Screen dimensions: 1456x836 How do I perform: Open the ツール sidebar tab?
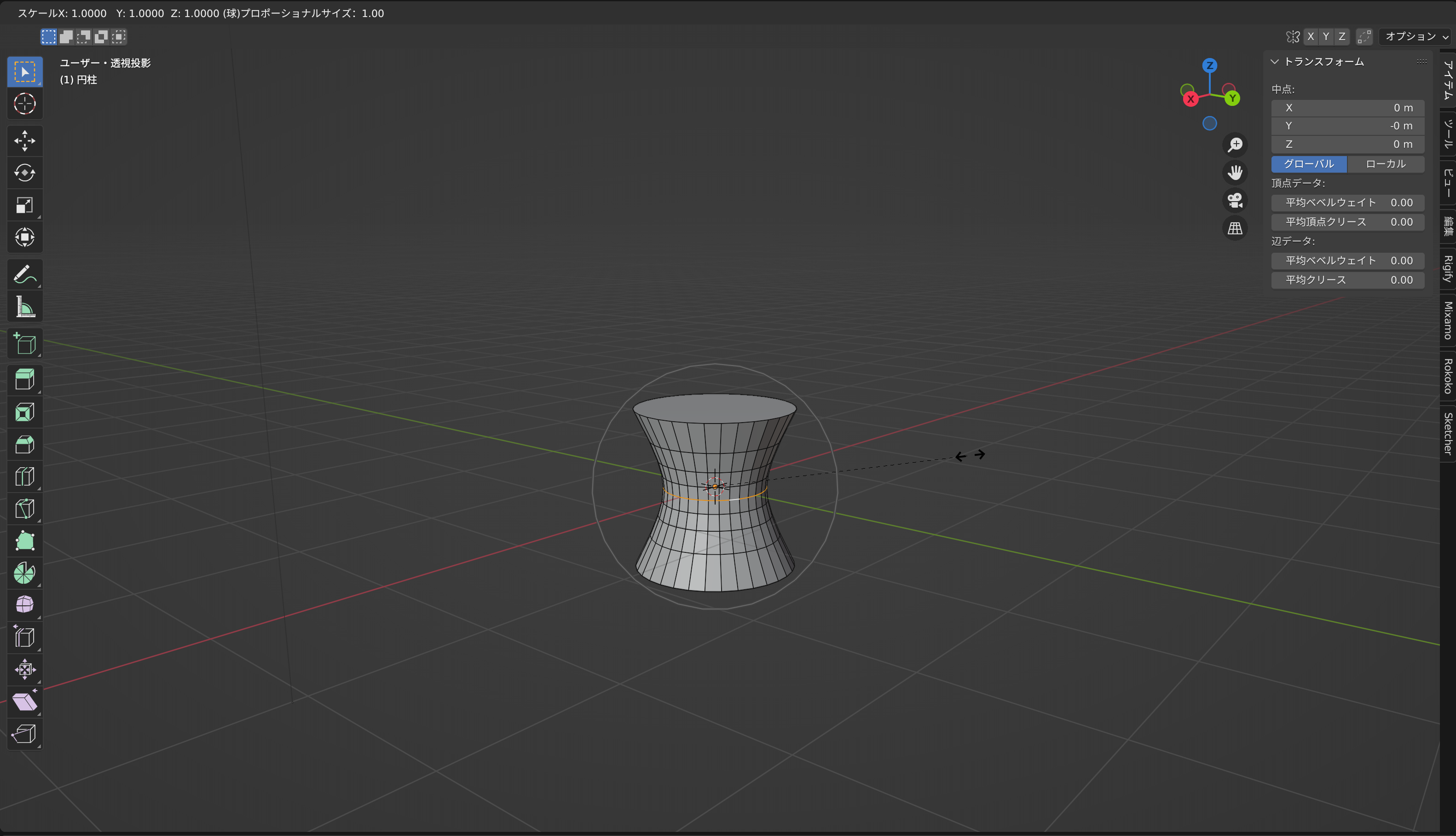tap(1448, 133)
